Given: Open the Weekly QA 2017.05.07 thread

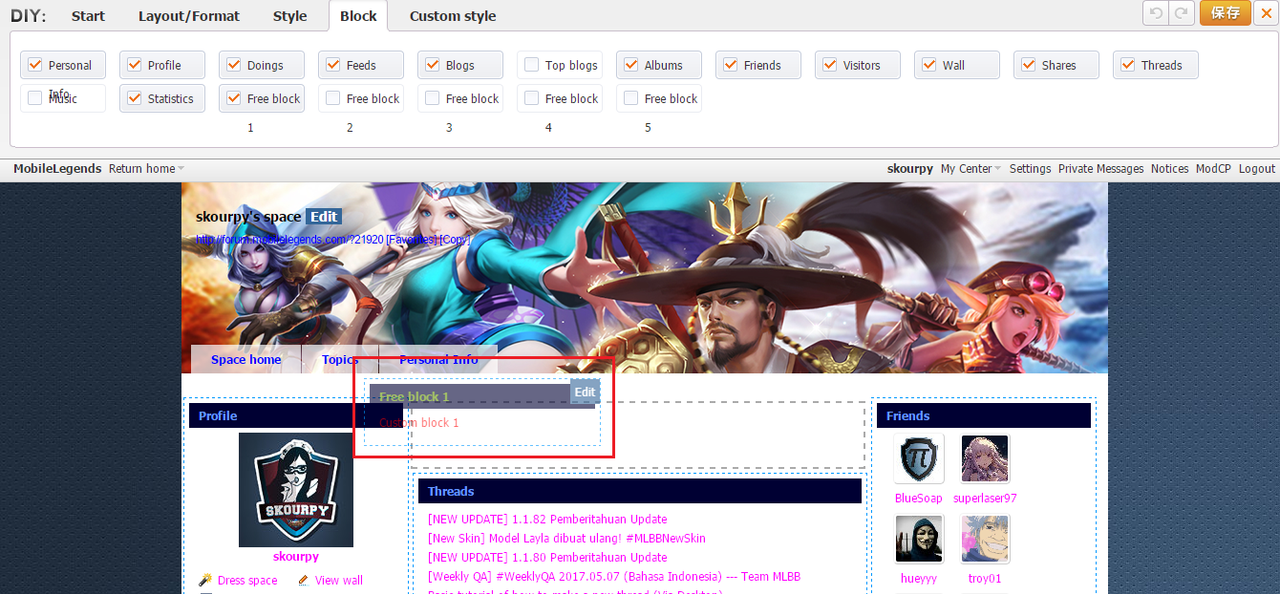Looking at the screenshot, I should tap(614, 576).
